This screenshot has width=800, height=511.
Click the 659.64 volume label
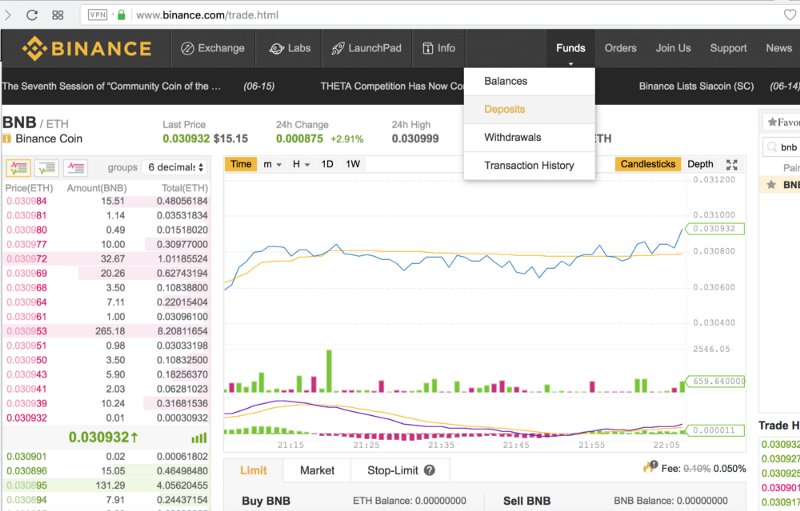[715, 381]
